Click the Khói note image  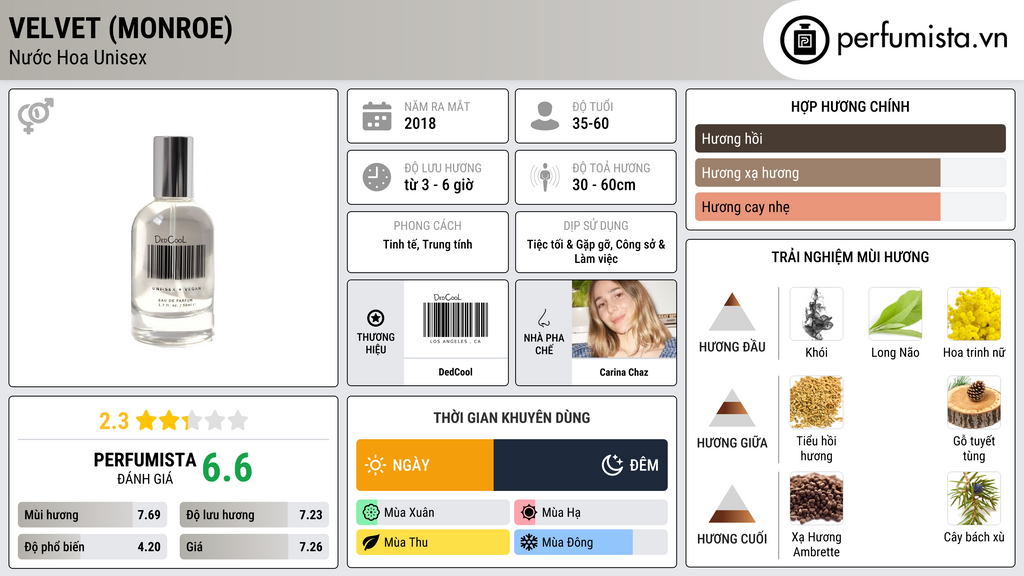[x=816, y=314]
